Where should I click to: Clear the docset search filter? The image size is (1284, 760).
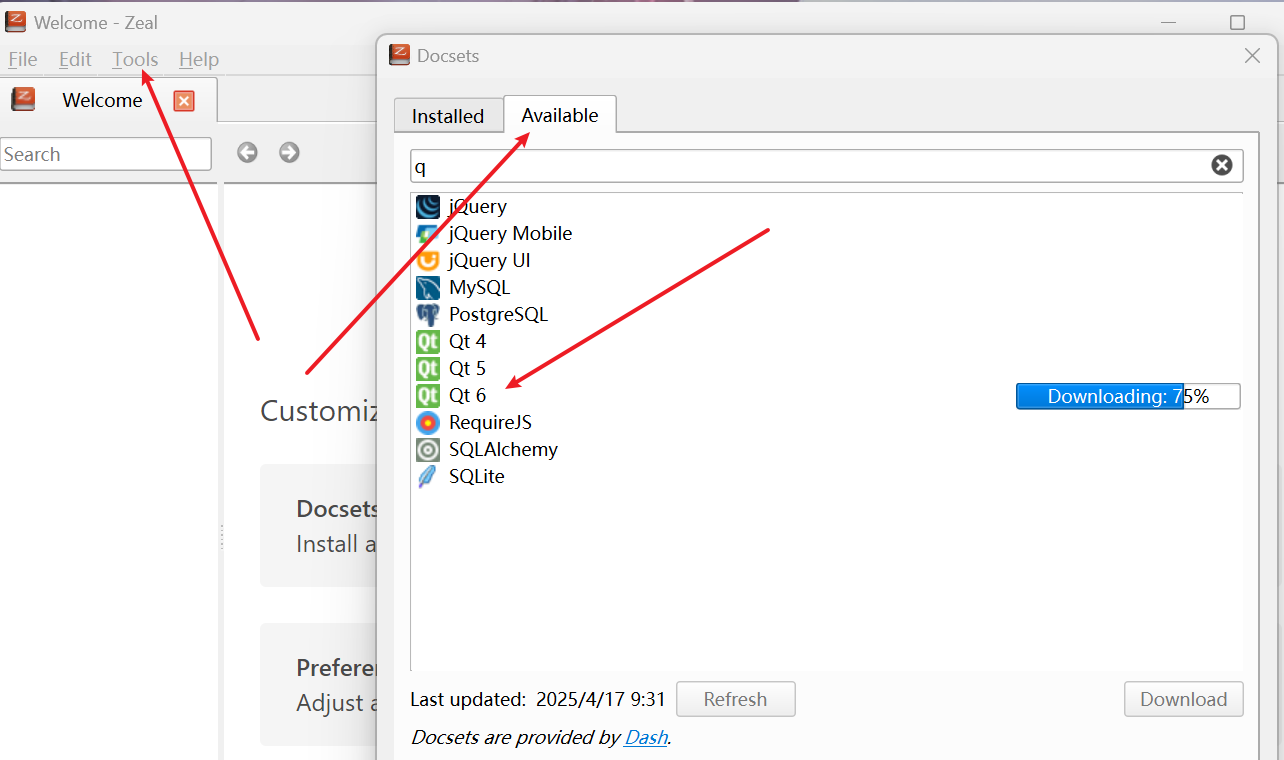[x=1222, y=165]
